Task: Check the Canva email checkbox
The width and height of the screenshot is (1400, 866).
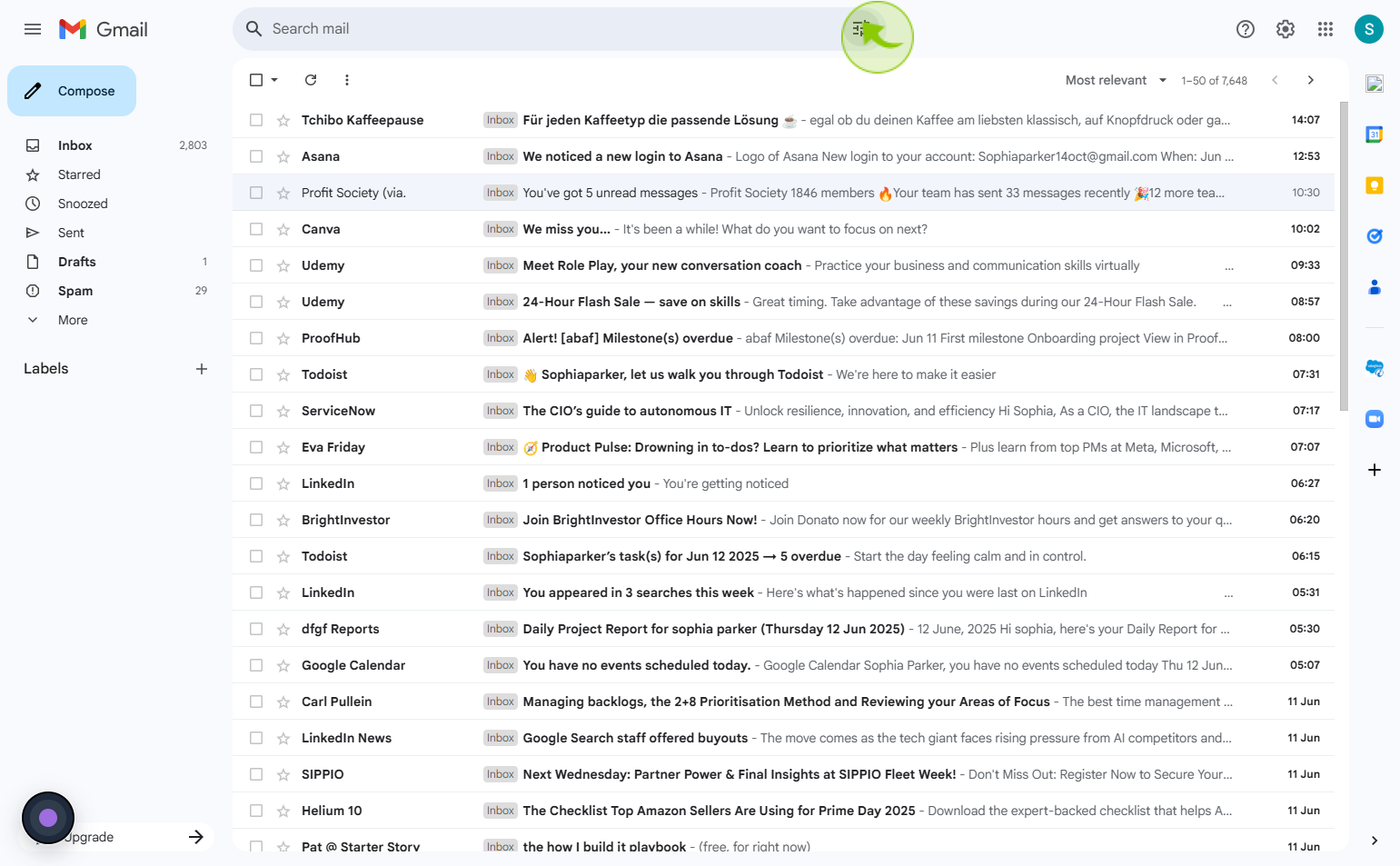Action: click(256, 229)
